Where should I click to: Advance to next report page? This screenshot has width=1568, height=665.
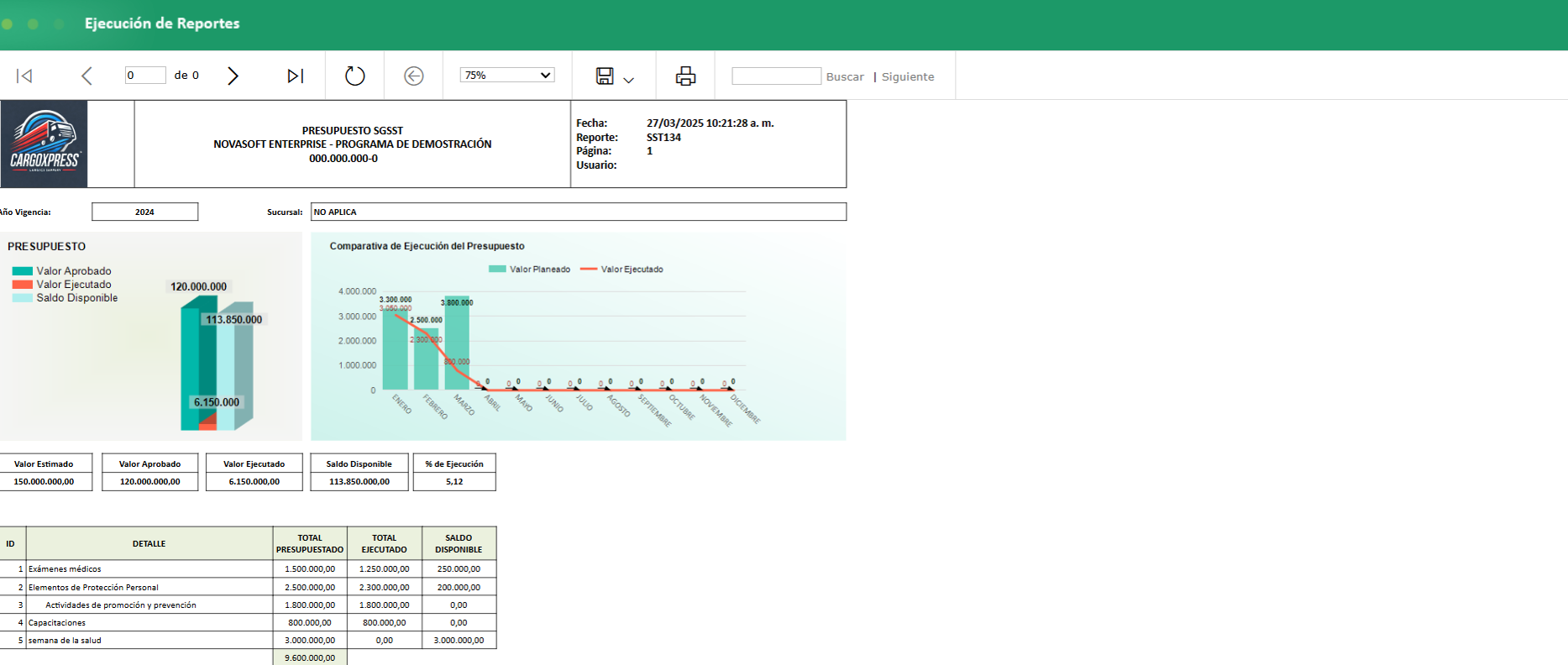[x=233, y=76]
